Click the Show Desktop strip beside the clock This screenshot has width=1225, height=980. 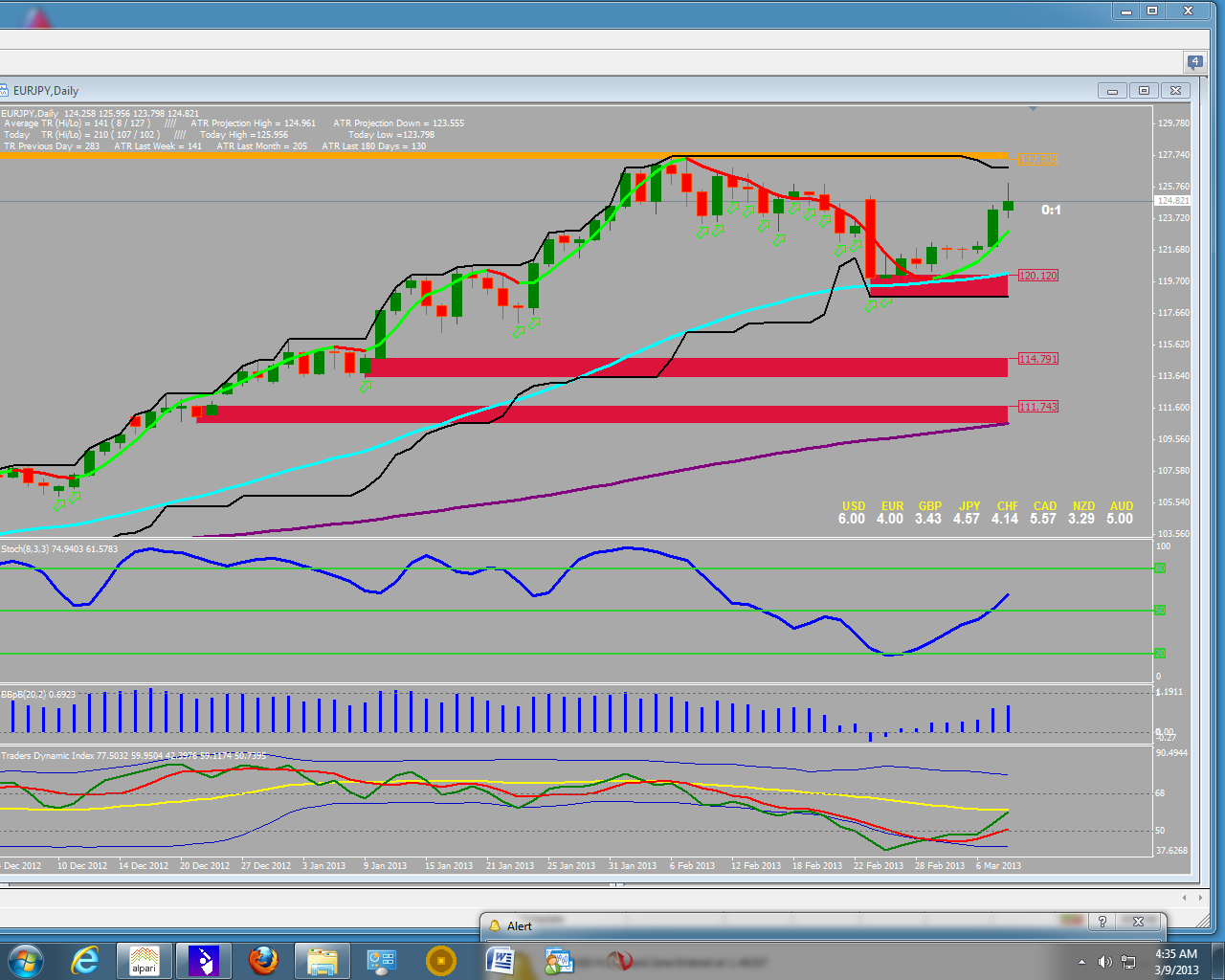tap(1218, 961)
